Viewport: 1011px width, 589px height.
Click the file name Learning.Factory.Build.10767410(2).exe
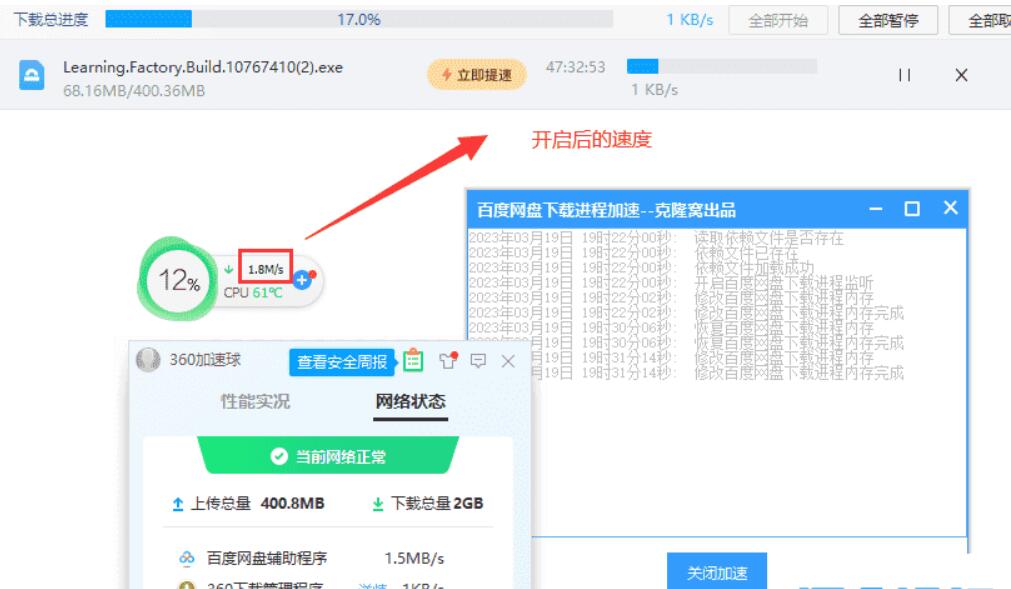(203, 67)
